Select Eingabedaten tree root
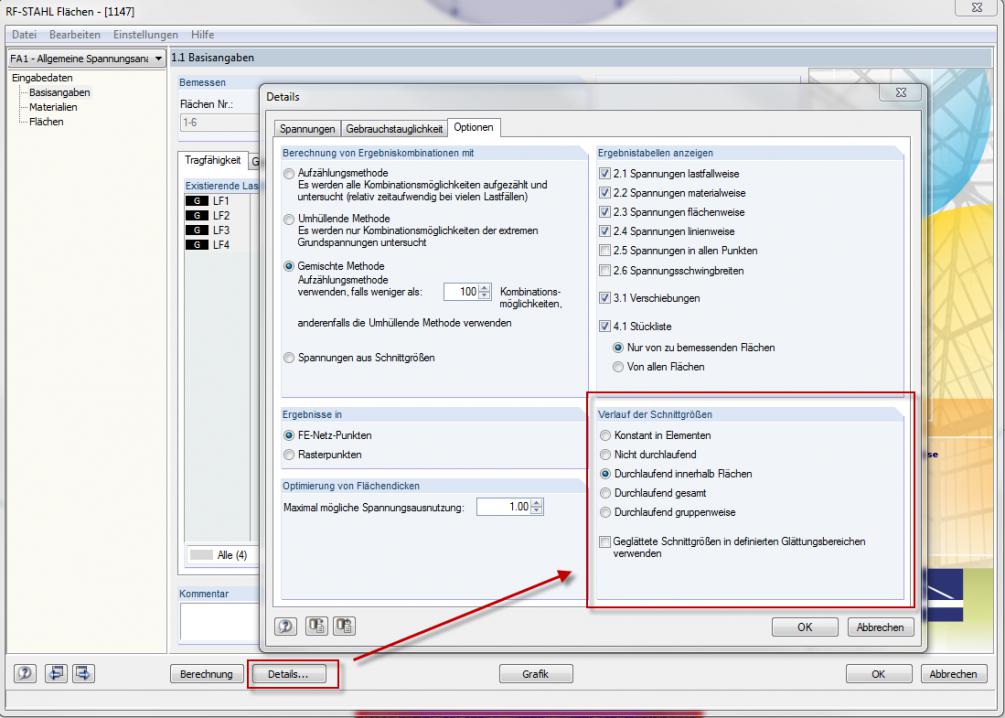The image size is (1005, 718). click(42, 78)
